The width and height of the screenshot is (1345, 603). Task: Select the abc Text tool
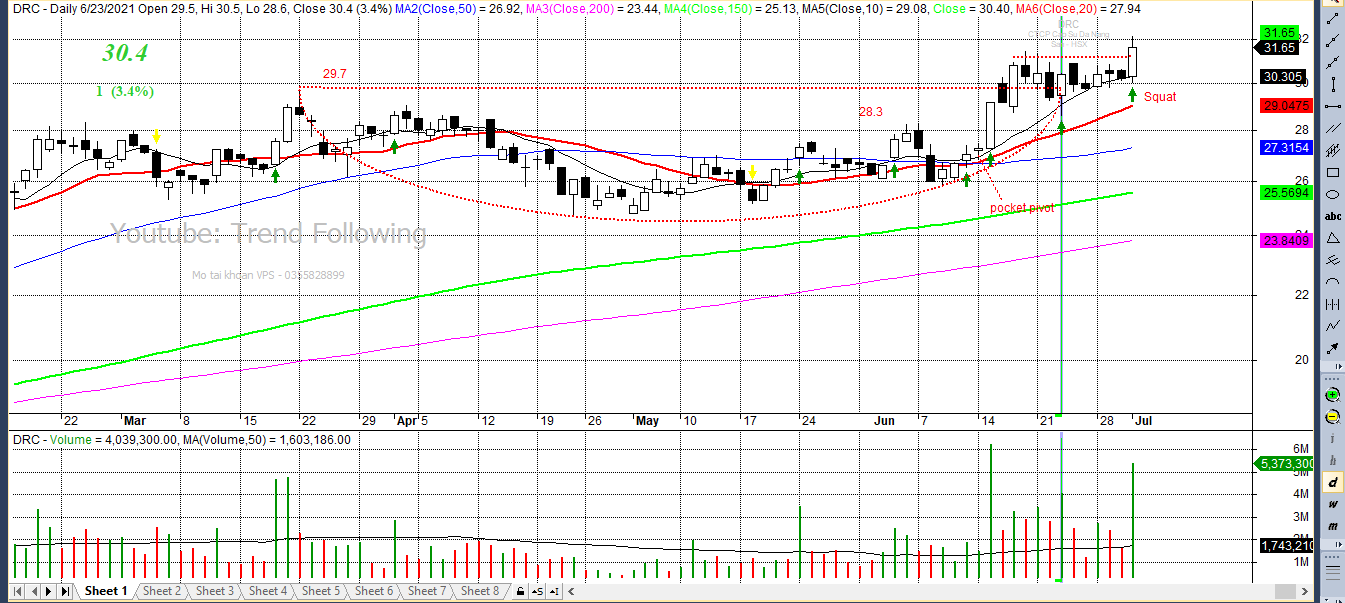(1332, 216)
